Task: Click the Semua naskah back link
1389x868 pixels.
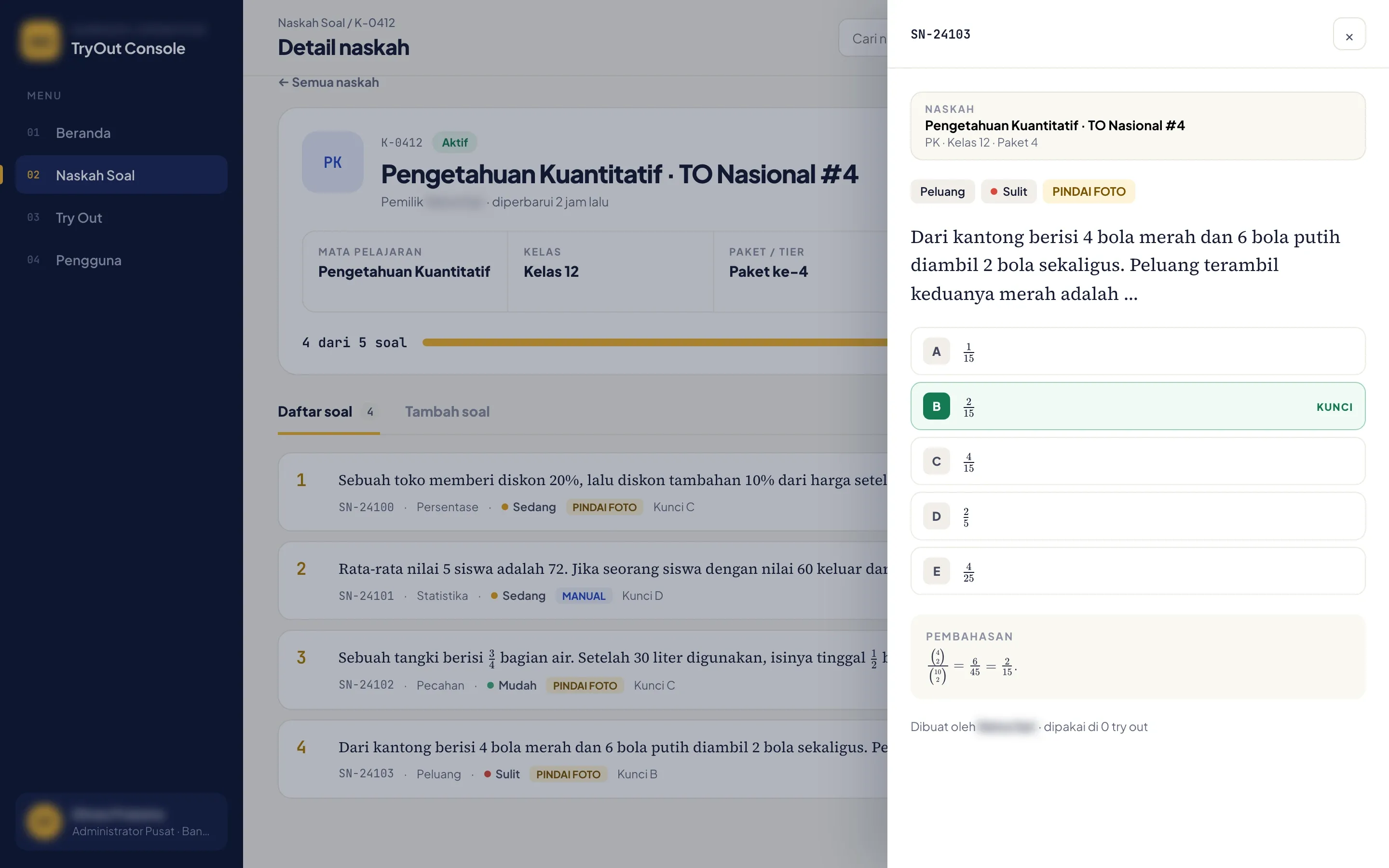Action: tap(328, 82)
